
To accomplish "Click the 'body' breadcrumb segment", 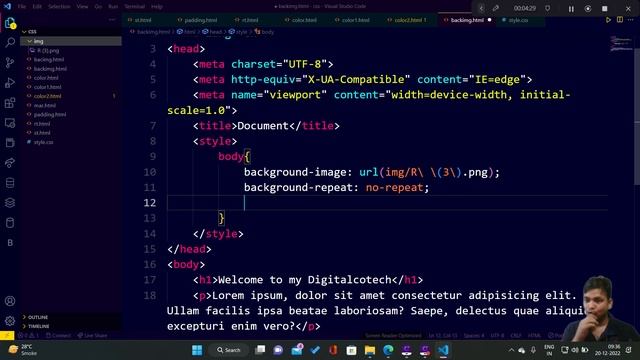I will [264, 32].
